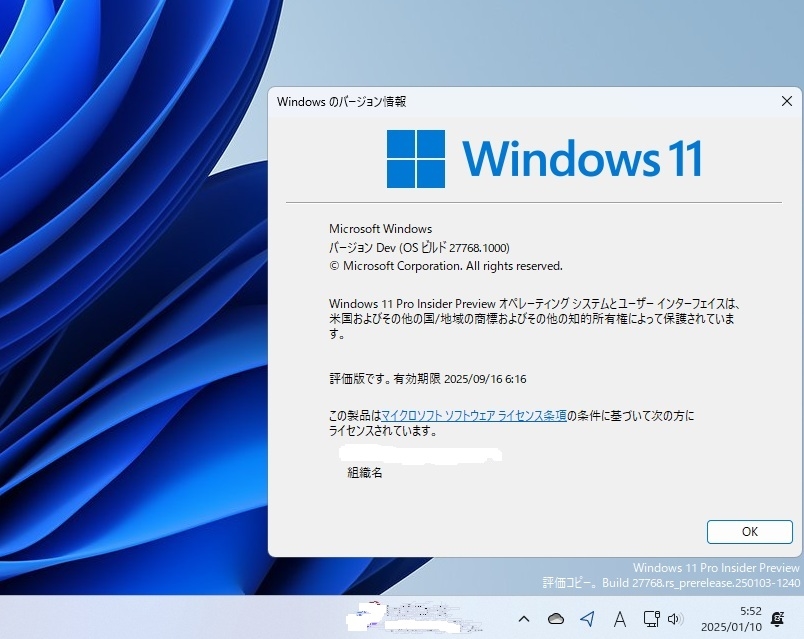
Task: Open the マイクロソフト ソフトウェア ライセンス条項 link
Action: tap(474, 415)
